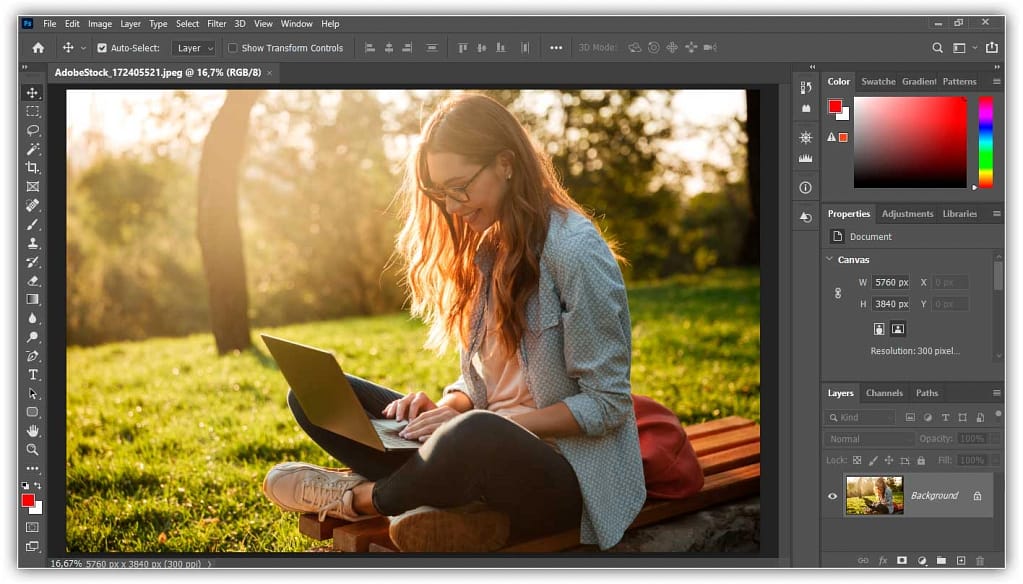Select the Clone Stamp tool

coord(32,243)
